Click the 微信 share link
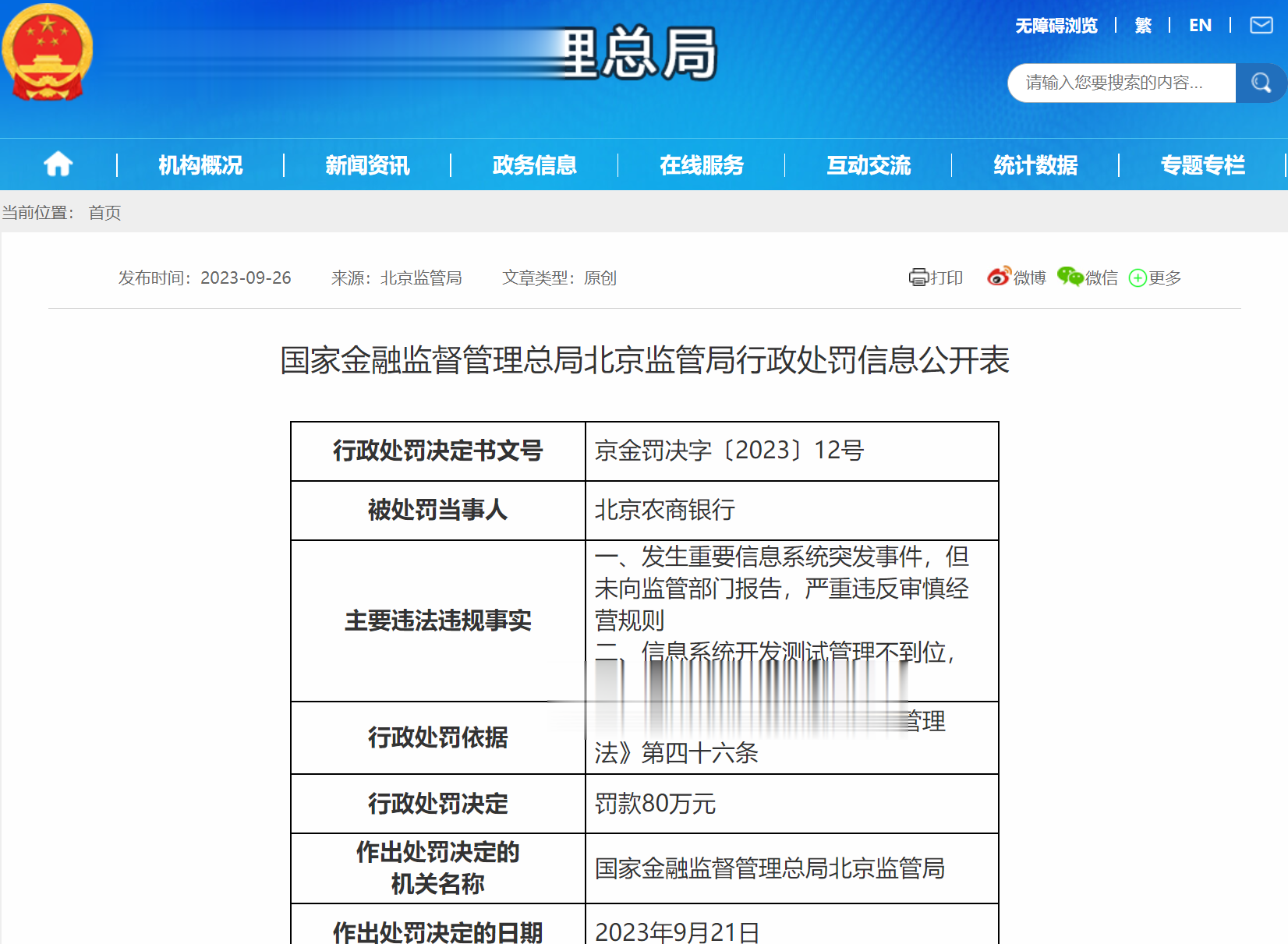This screenshot has width=1288, height=944. 1102,278
